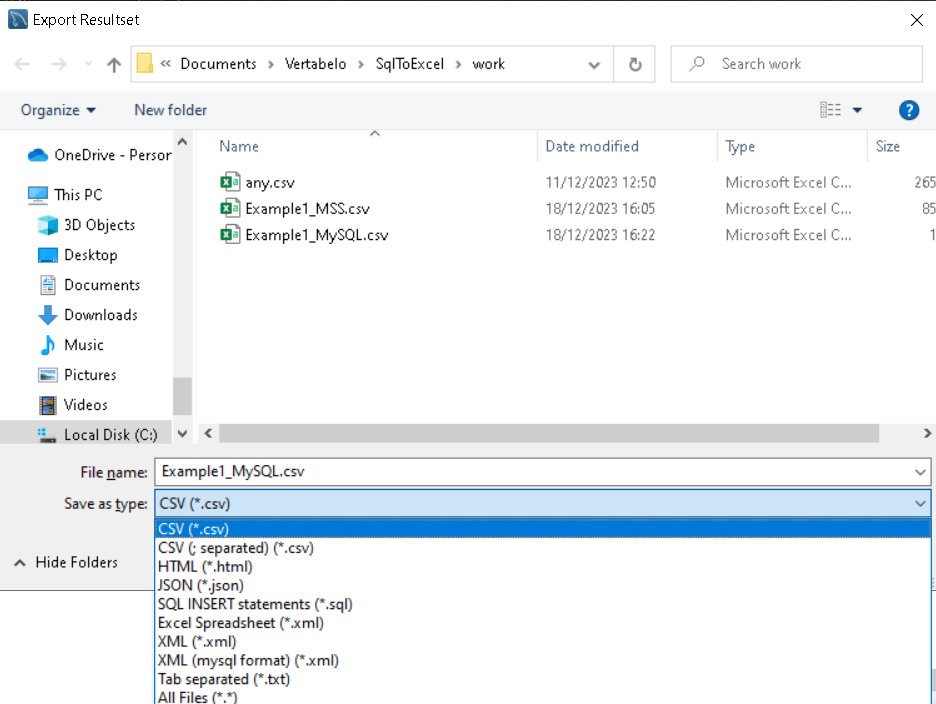Screen dimensions: 936x704
Task: Refresh the folder using the refresh icon
Action: tap(636, 63)
